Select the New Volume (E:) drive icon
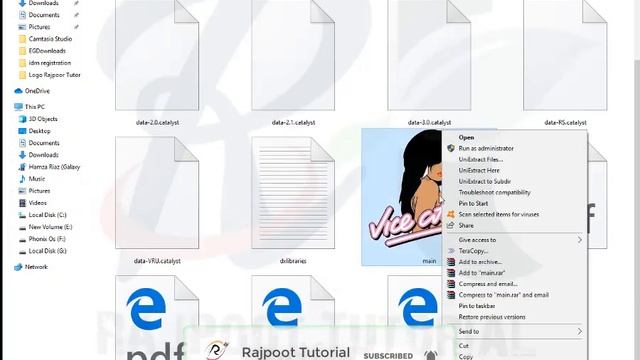640x360 pixels. (x=22, y=227)
